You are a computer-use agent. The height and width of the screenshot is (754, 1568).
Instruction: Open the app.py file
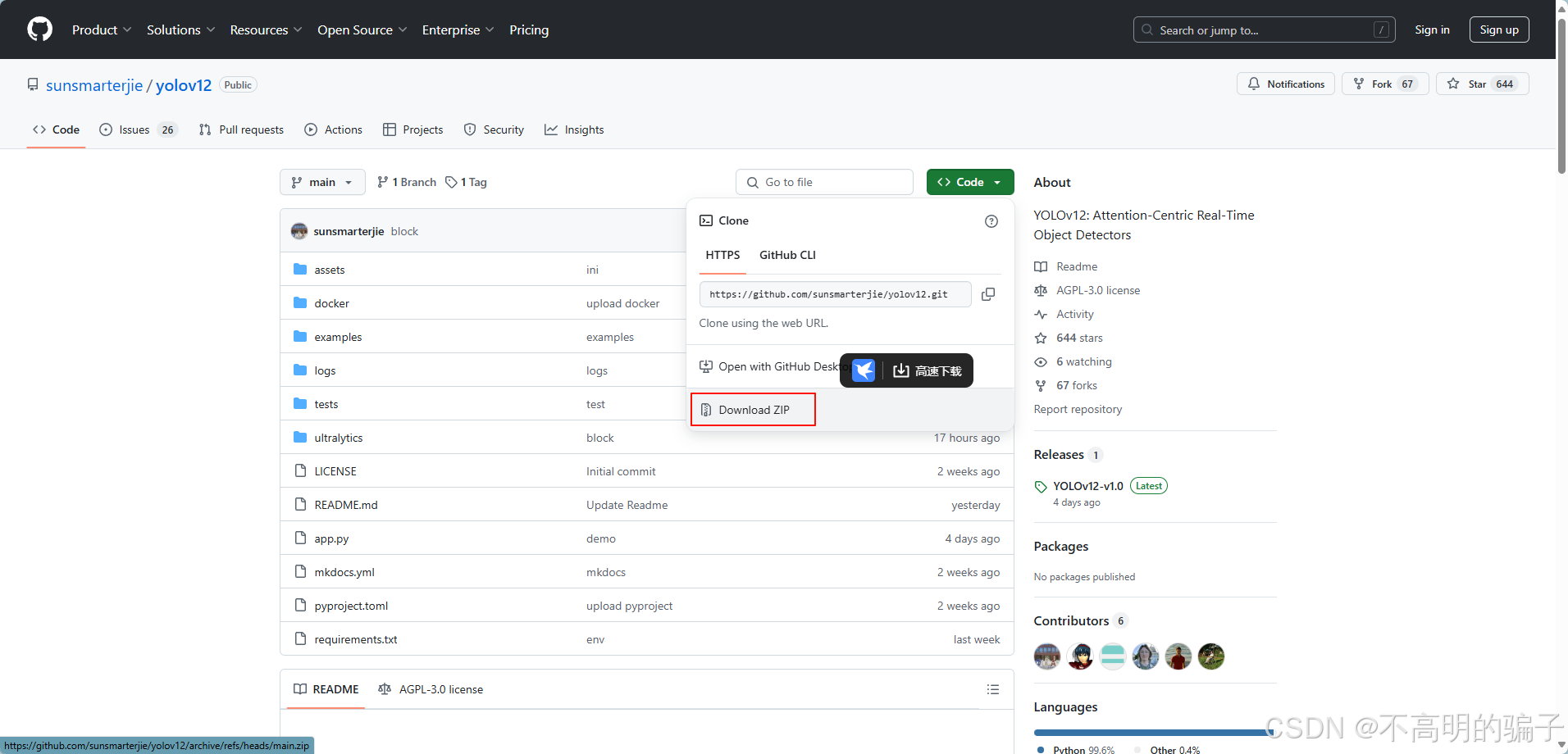pos(331,538)
